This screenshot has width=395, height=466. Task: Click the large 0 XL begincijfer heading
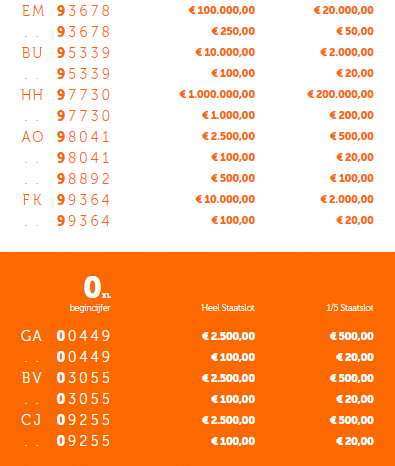coord(97,287)
